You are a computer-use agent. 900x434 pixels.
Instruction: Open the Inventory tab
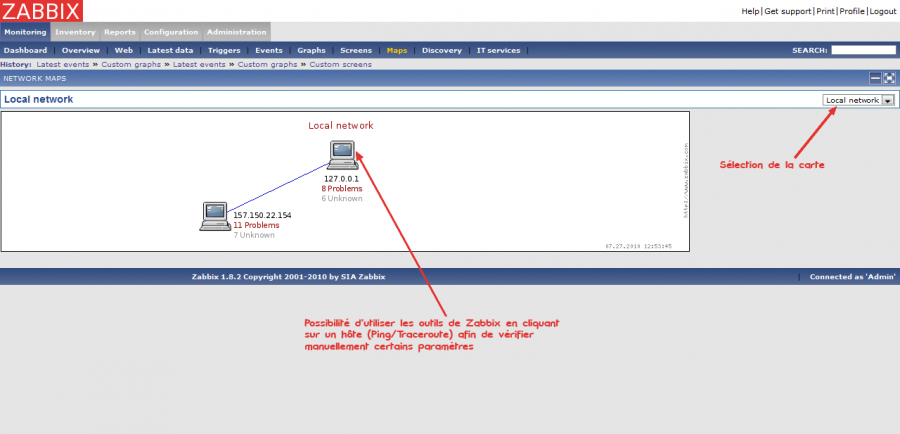(75, 32)
